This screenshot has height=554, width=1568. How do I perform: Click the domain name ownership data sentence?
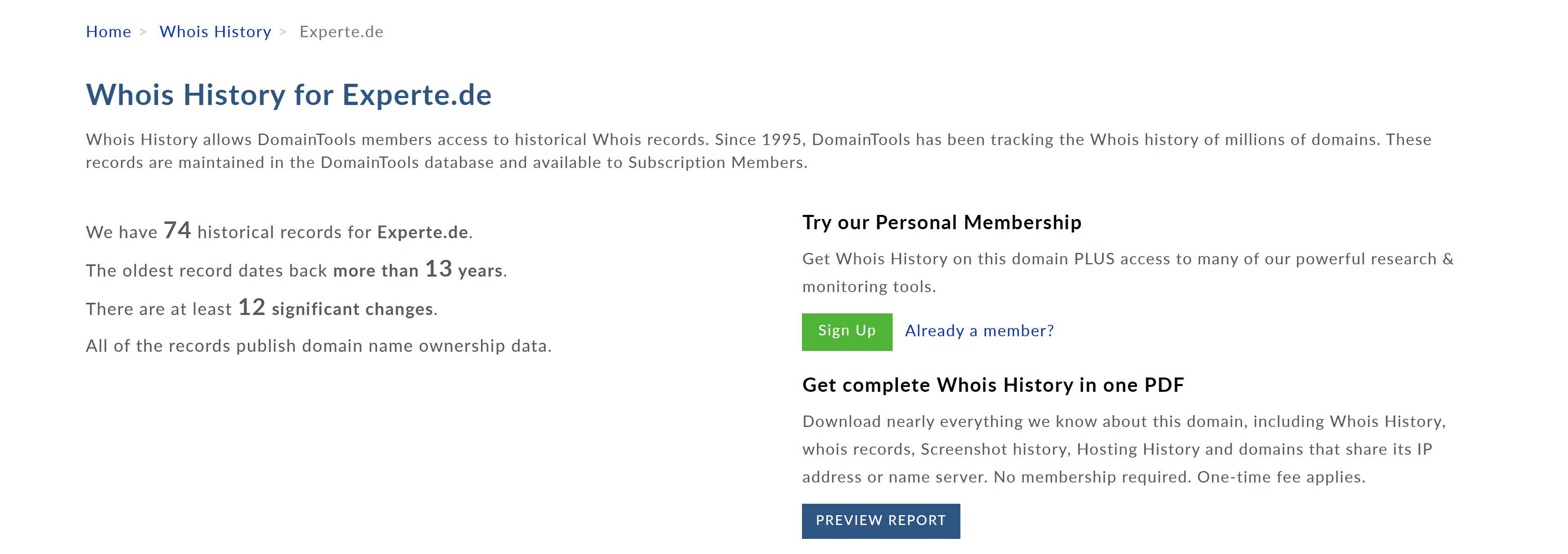pyautogui.click(x=318, y=346)
